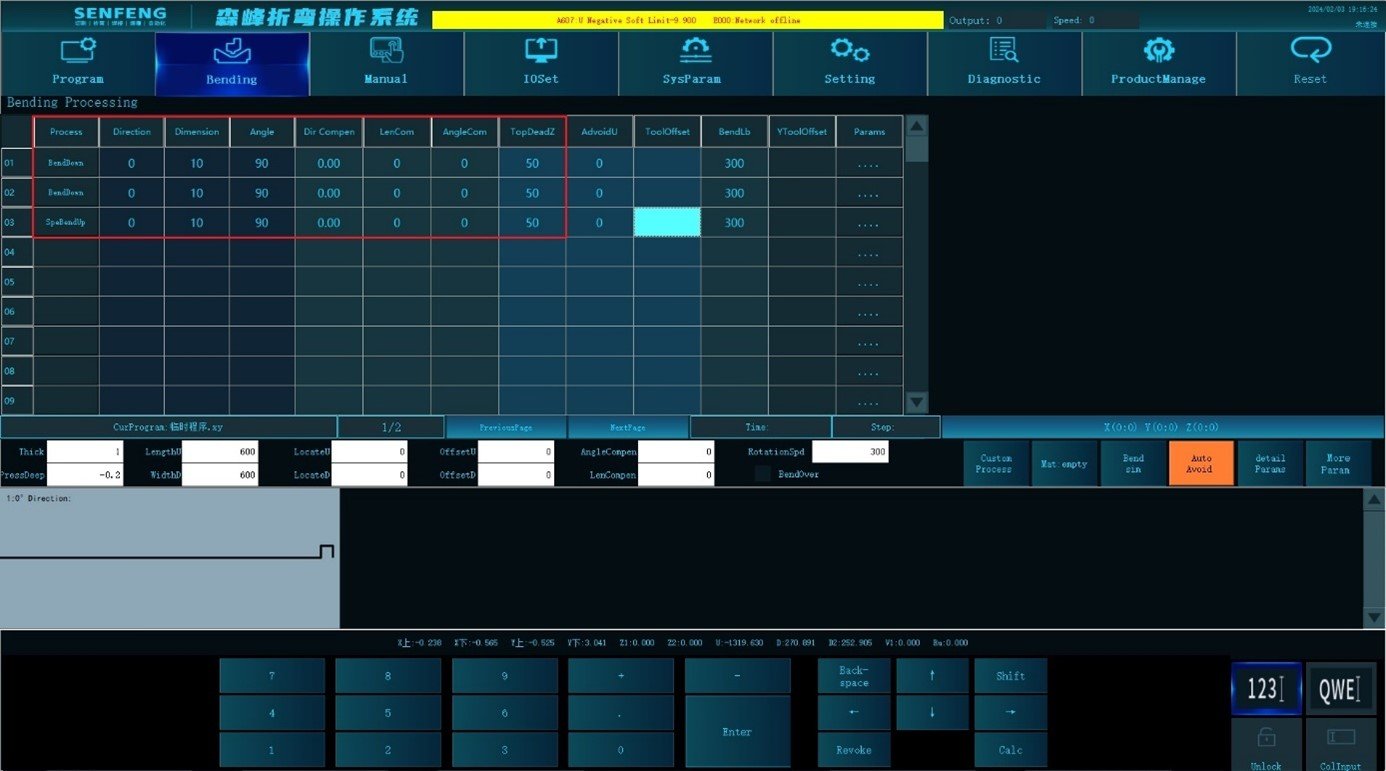The width and height of the screenshot is (1386, 771).
Task: Switch to the Bending tab
Action: pyautogui.click(x=232, y=63)
